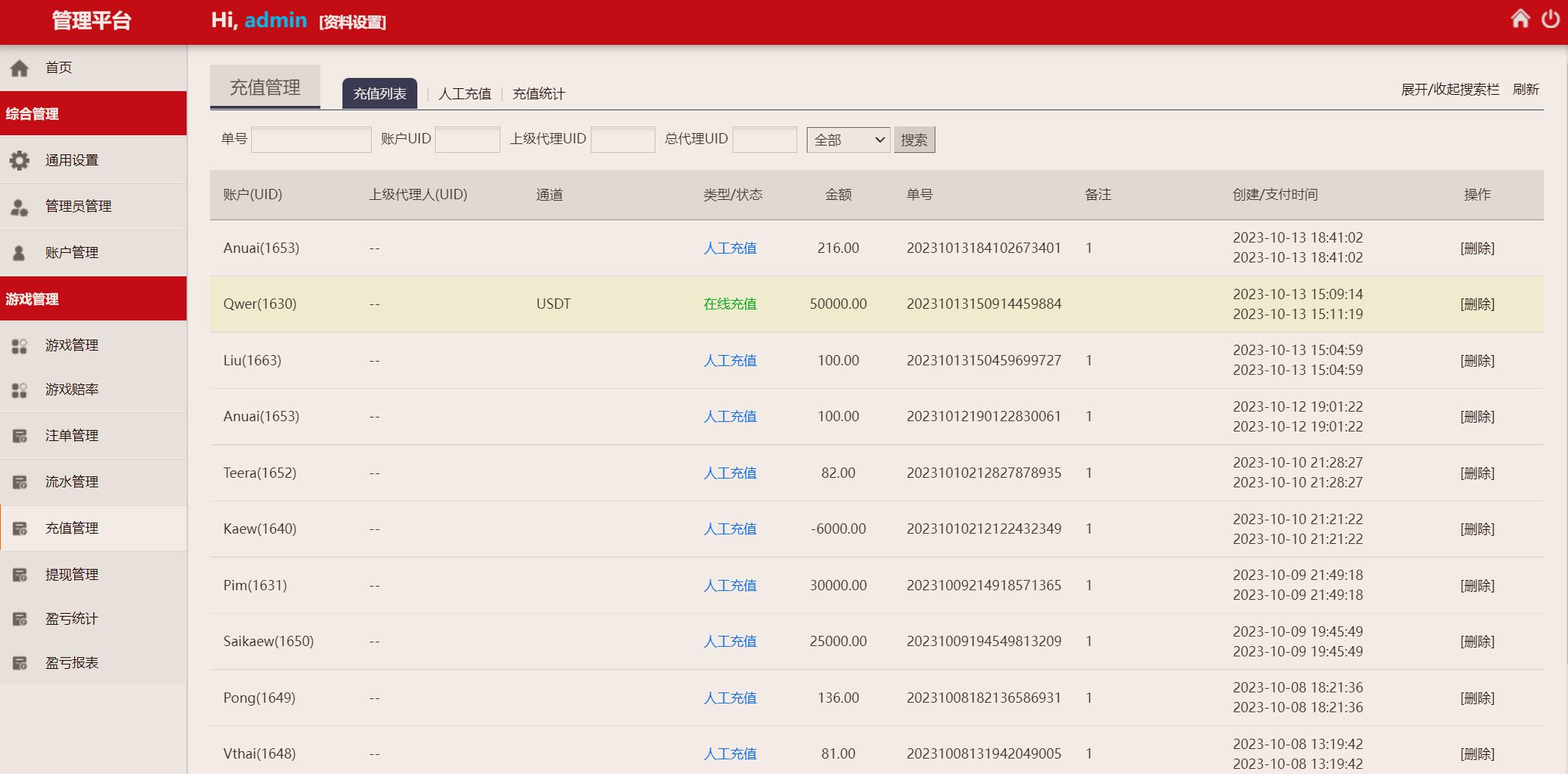Click 展开/收起搜索栏 link

click(1450, 90)
